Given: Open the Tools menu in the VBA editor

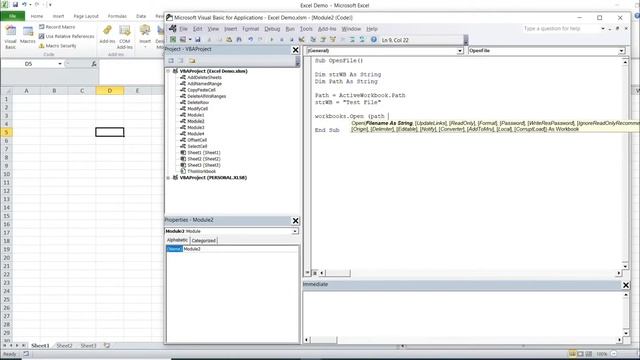Looking at the screenshot, I should point(306,29).
